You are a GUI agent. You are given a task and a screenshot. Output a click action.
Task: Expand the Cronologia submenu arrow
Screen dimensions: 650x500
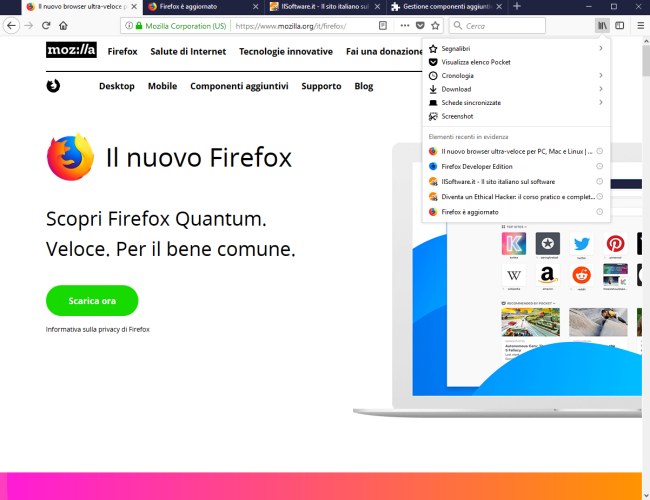click(x=601, y=75)
